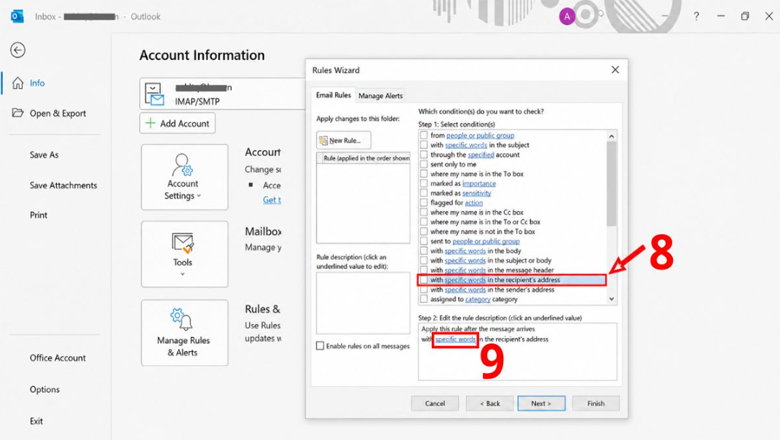
Task: Close the Rules Wizard dialog
Action: coord(615,70)
